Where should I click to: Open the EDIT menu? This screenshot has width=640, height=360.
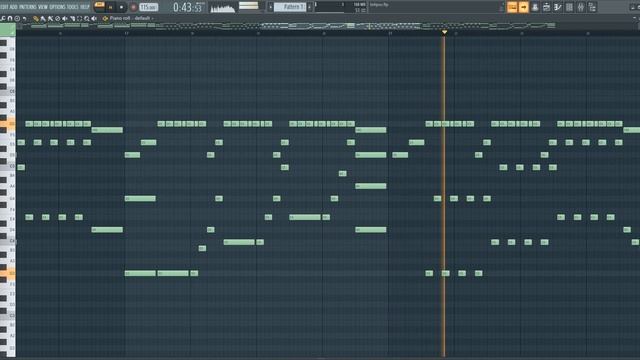click(4, 7)
